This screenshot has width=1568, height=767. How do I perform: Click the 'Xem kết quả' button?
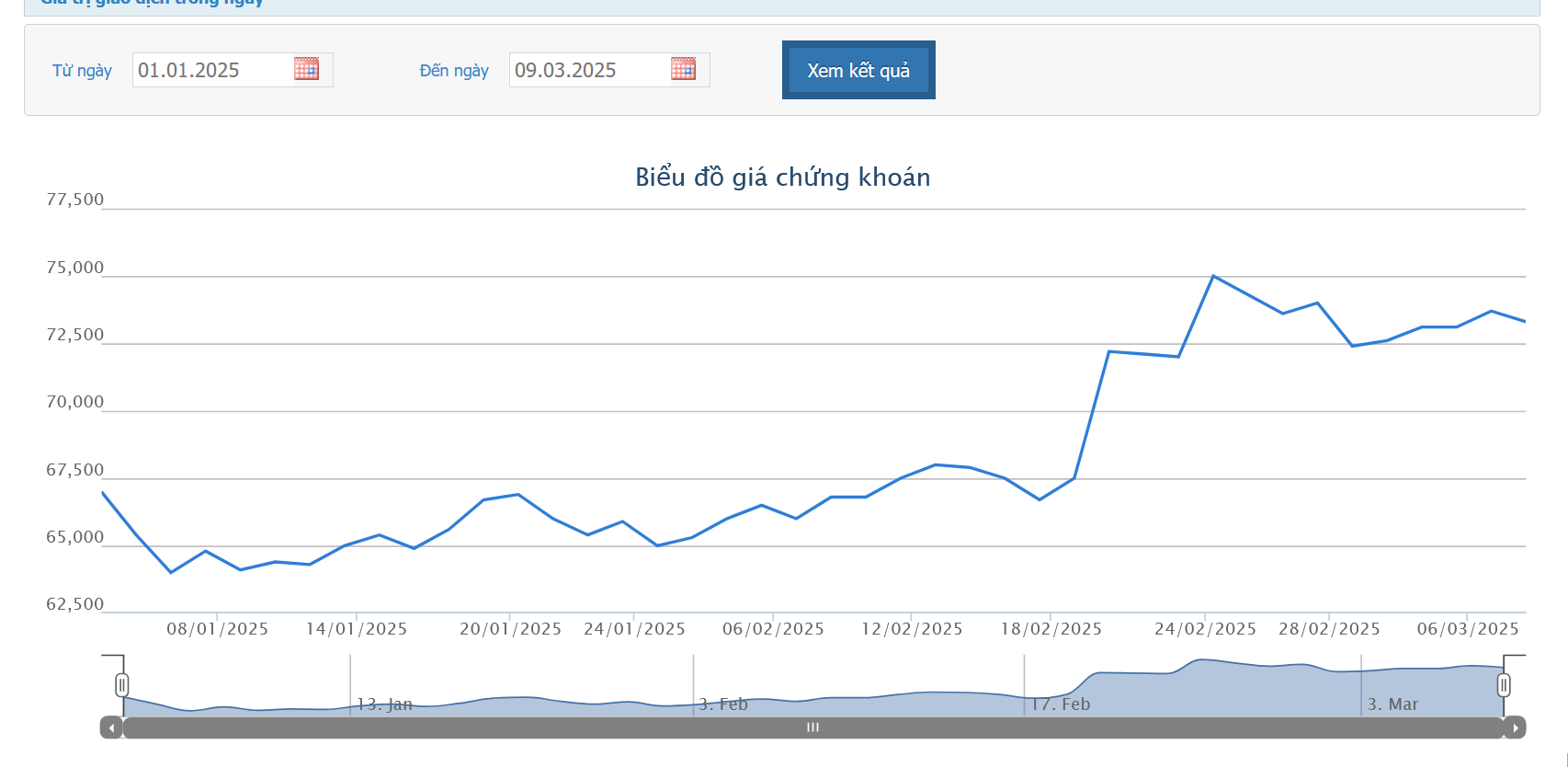(858, 70)
